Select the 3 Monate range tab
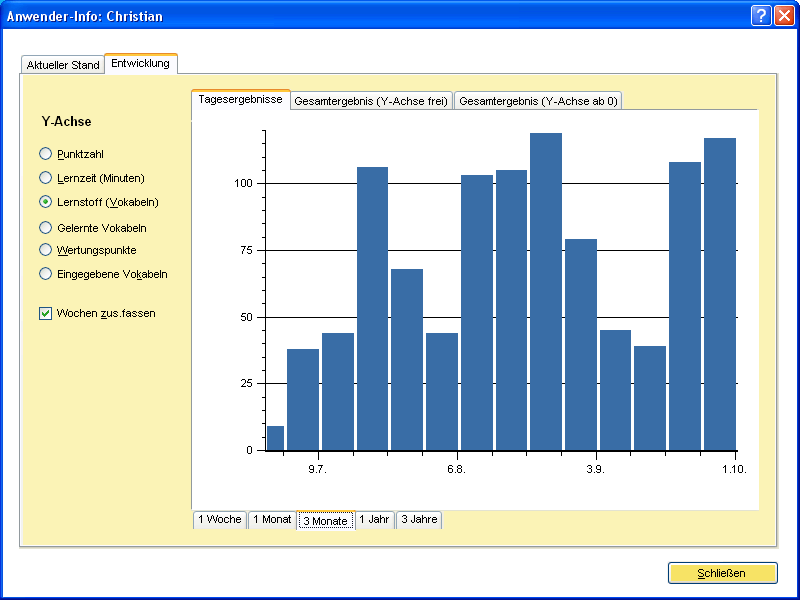 [326, 520]
